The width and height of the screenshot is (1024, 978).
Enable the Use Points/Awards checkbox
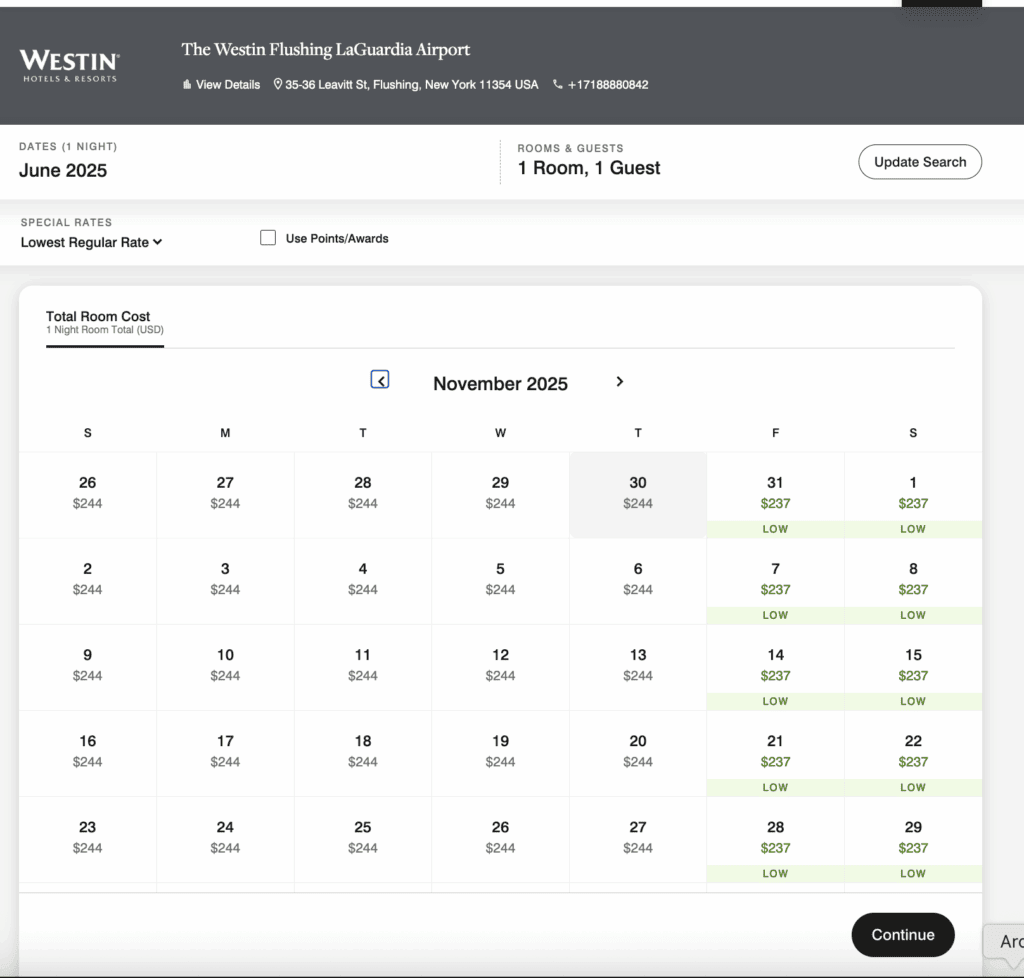coord(268,237)
